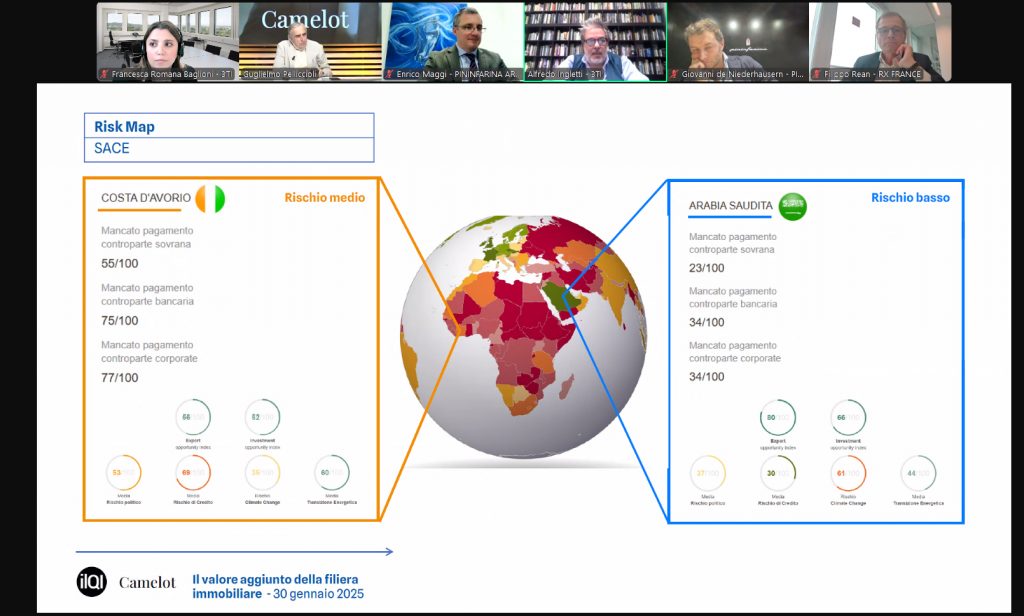Click Arabia Saudita "controparte sovrana" payment label
This screenshot has height=616, width=1024.
(x=733, y=243)
